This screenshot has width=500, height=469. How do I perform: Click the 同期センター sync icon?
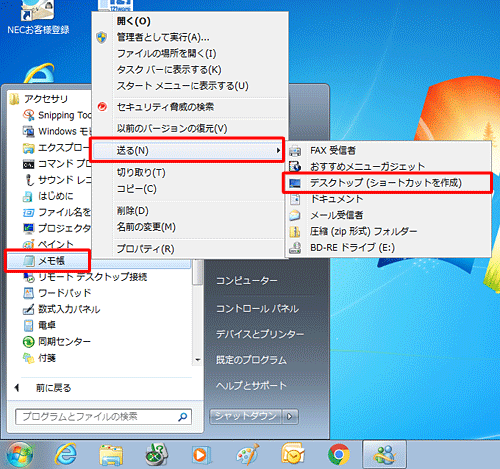click(29, 341)
